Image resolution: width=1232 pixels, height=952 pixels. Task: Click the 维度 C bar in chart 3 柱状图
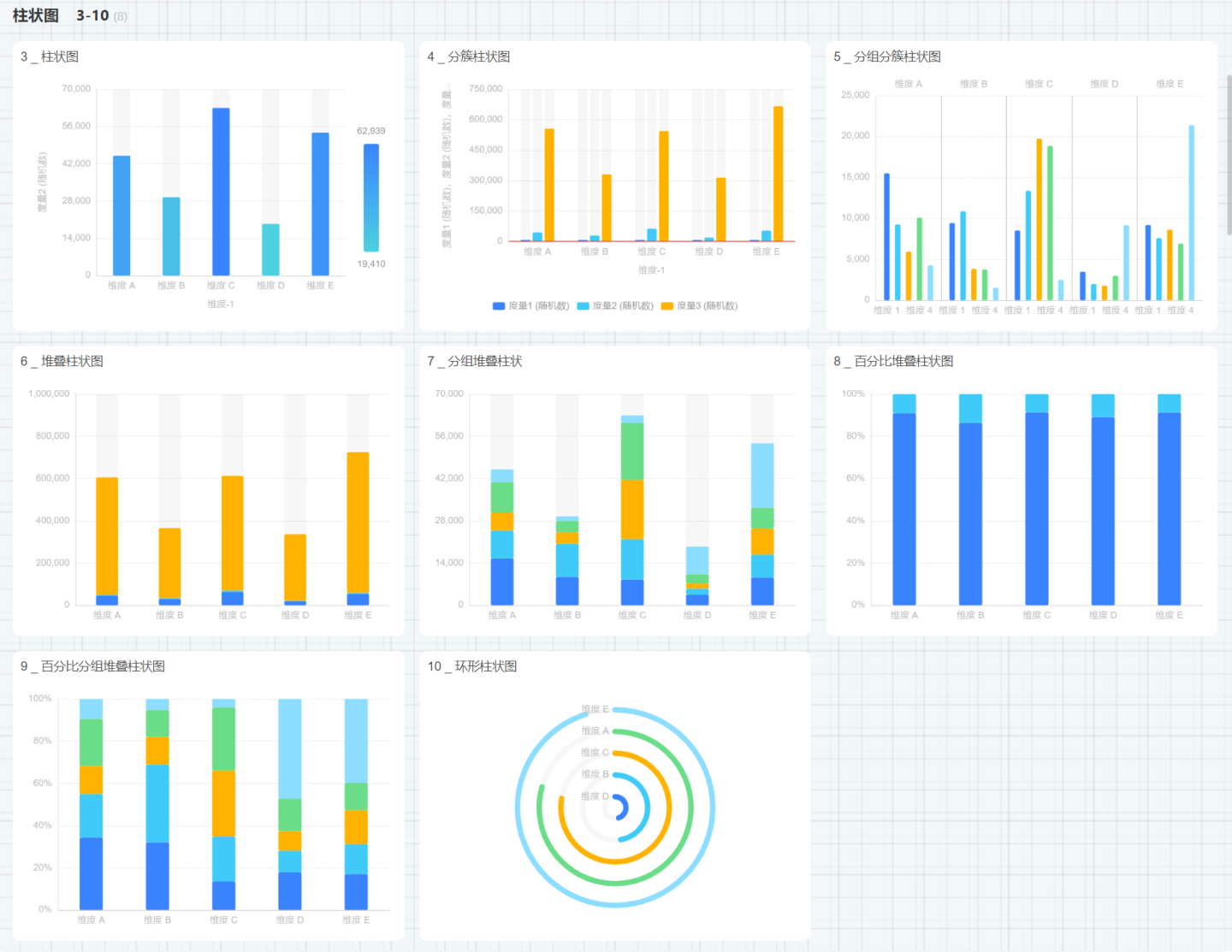(x=221, y=192)
